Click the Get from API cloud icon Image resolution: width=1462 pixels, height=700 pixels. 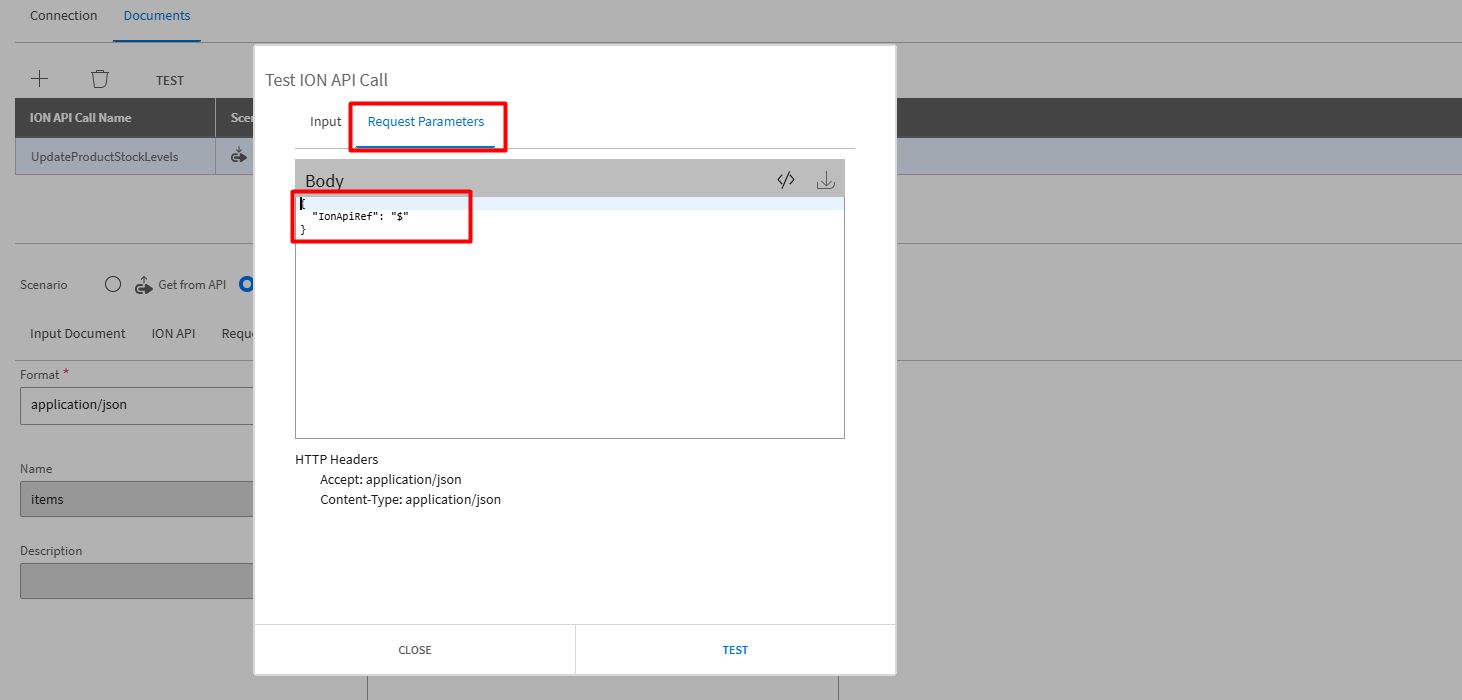click(143, 285)
